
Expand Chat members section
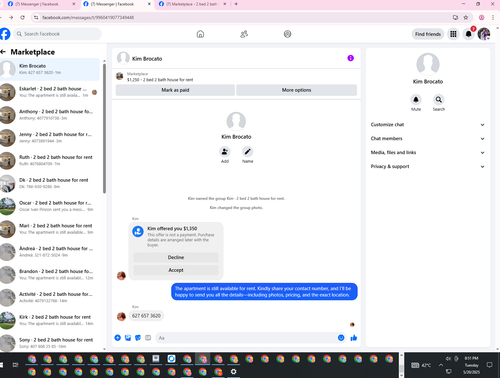click(x=428, y=139)
